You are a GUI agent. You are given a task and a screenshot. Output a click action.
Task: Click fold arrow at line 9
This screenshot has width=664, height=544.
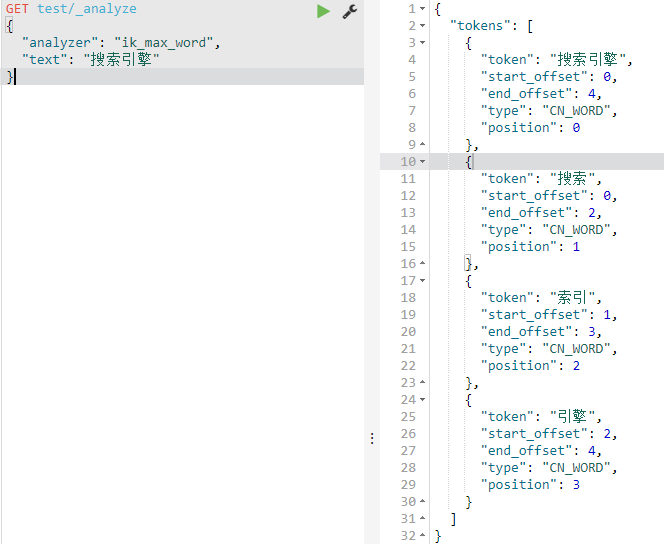click(x=423, y=144)
